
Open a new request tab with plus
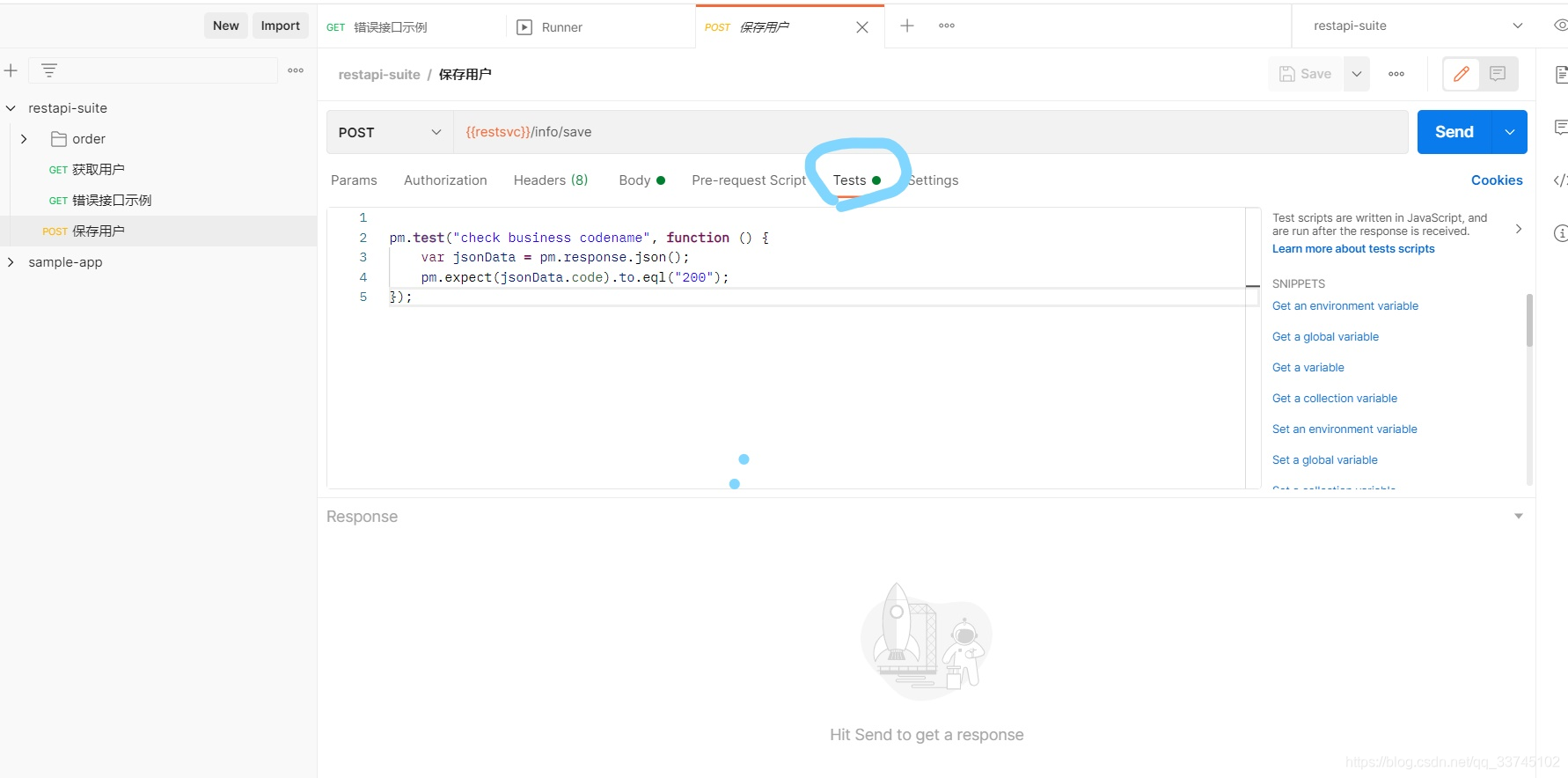pos(907,26)
